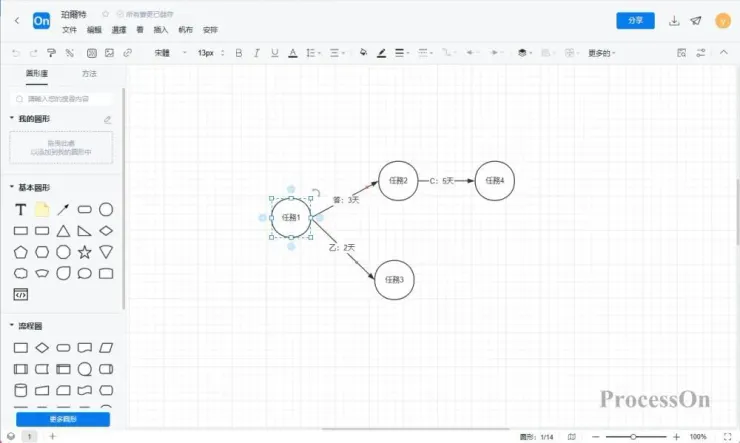Viewport: 740px width, 443px height.
Task: Open the sliders settings icon
Action: (x=701, y=53)
